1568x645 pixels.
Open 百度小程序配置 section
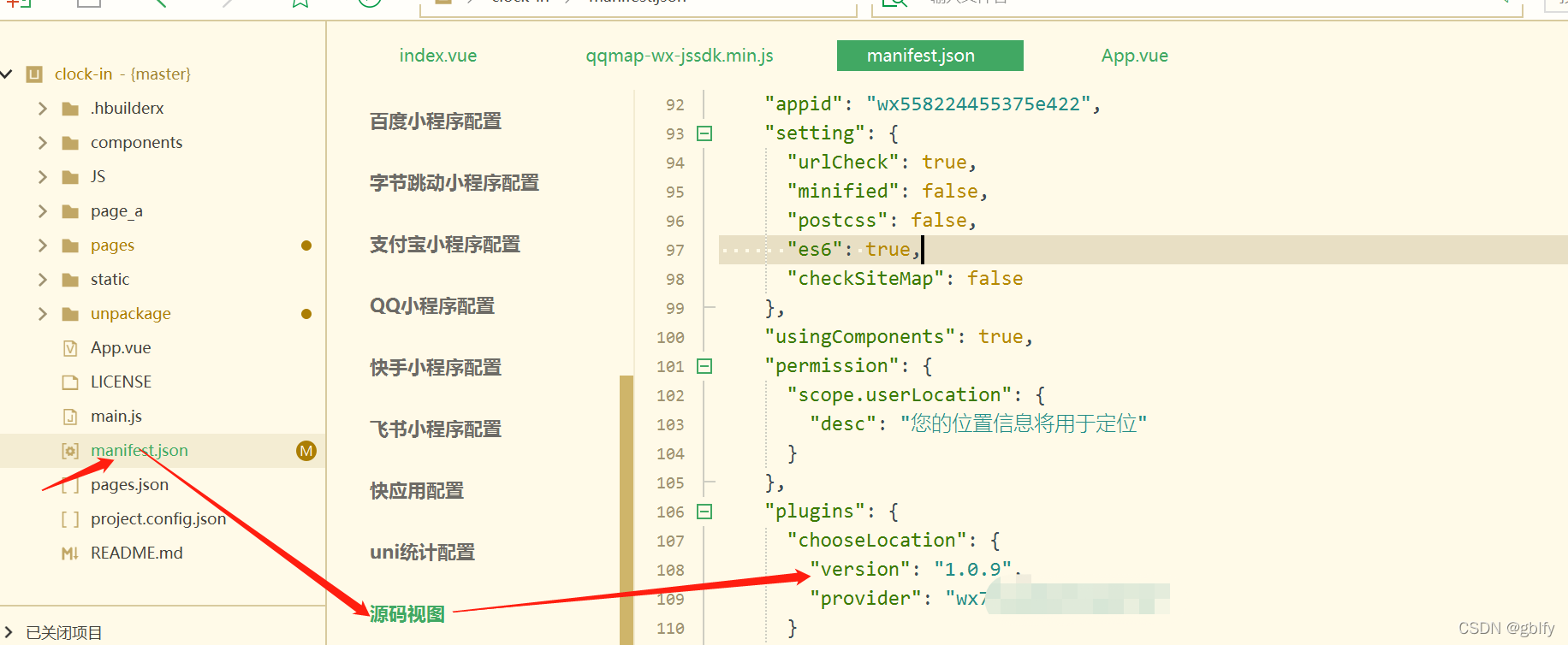coord(436,121)
